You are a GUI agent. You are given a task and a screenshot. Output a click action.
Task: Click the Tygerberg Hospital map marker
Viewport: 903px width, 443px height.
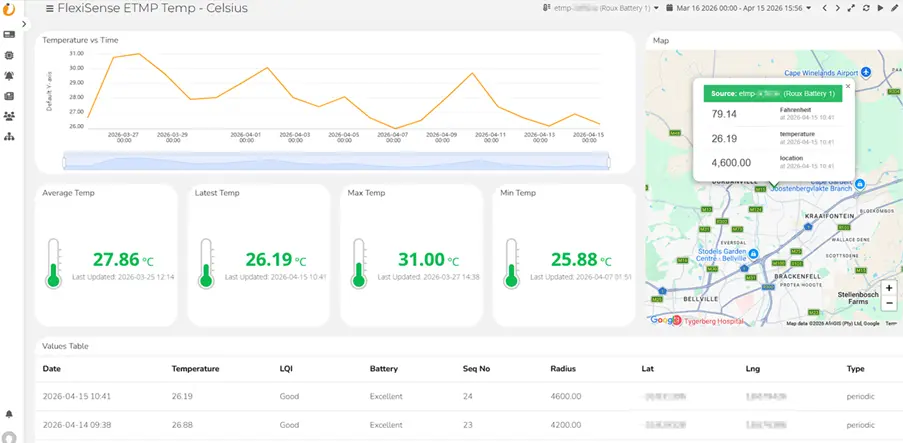coord(677,320)
